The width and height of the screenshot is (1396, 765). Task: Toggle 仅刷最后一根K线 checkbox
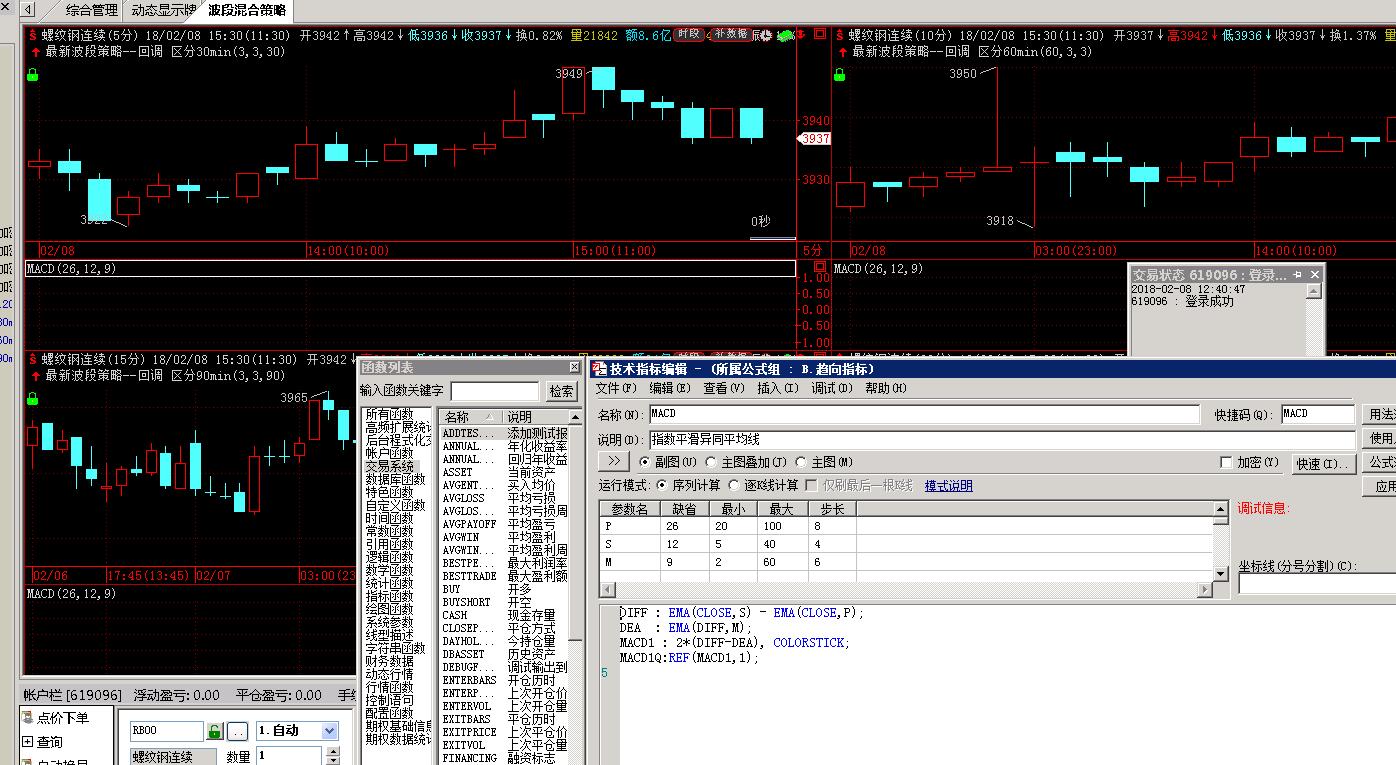[811, 485]
